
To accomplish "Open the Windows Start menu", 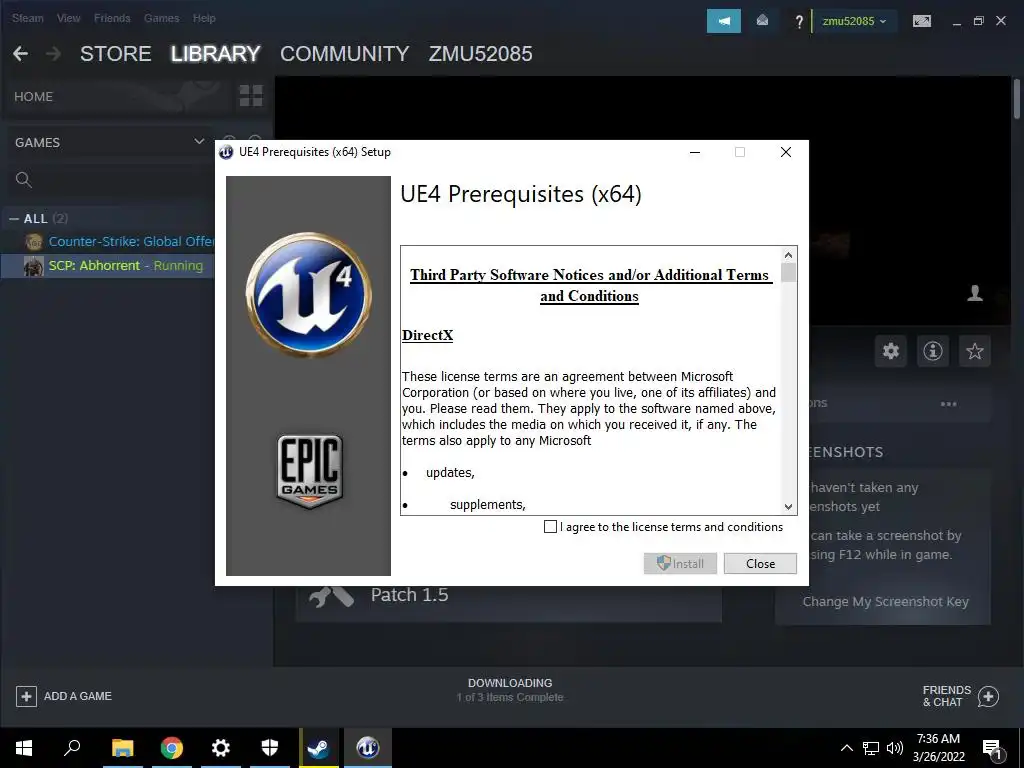I will pos(24,748).
